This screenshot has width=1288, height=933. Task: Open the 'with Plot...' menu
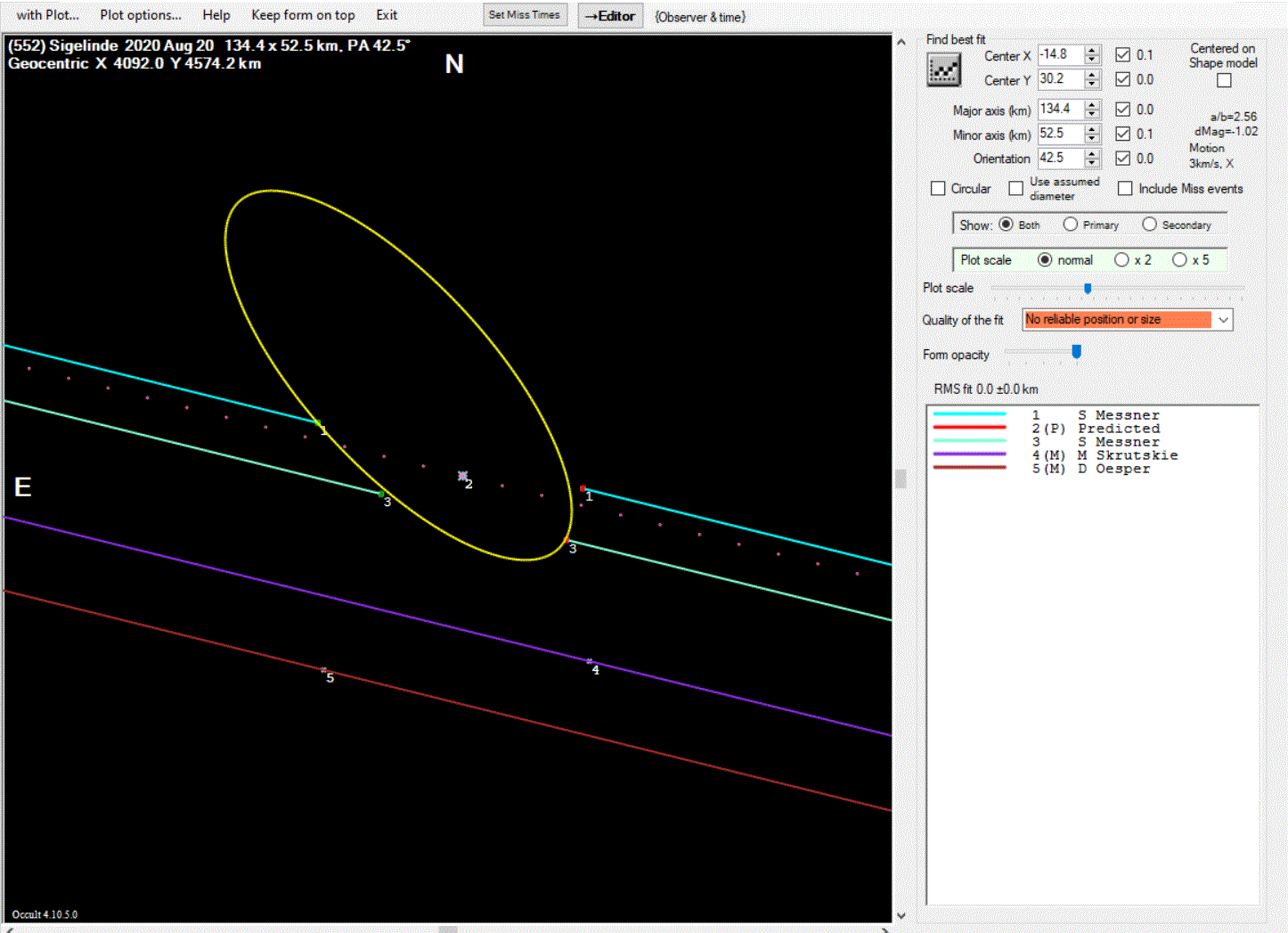(x=48, y=15)
